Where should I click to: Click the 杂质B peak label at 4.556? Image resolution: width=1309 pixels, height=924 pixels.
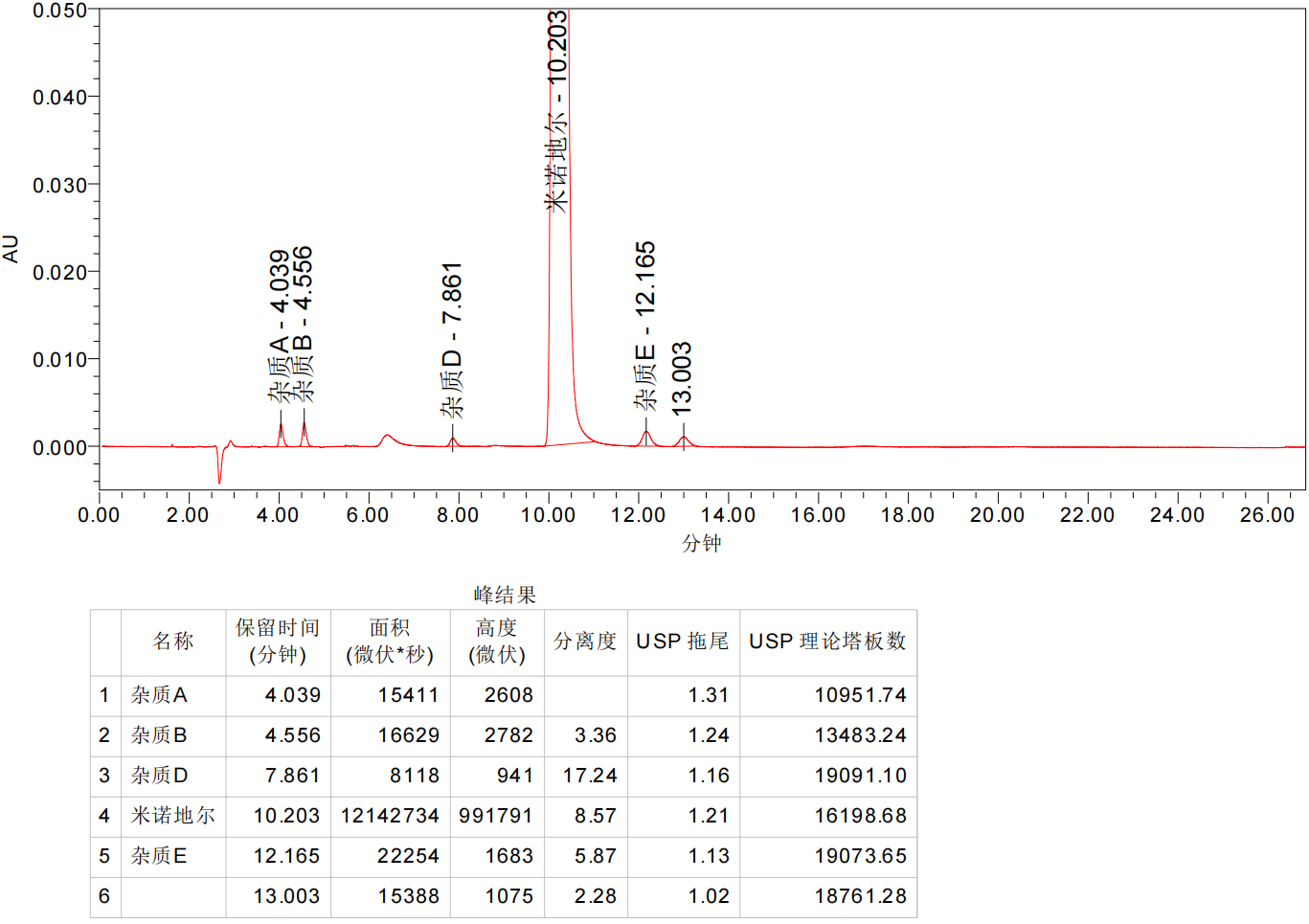click(x=302, y=324)
